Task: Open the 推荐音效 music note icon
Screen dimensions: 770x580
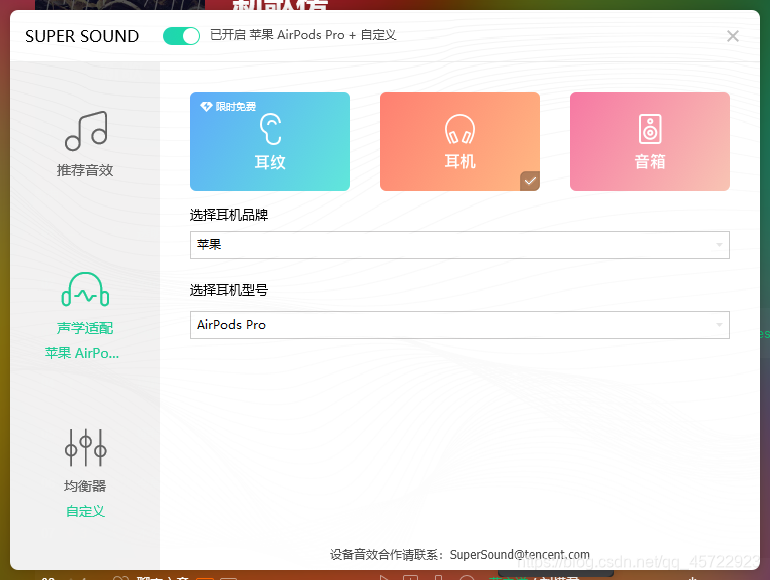Action: pyautogui.click(x=86, y=131)
